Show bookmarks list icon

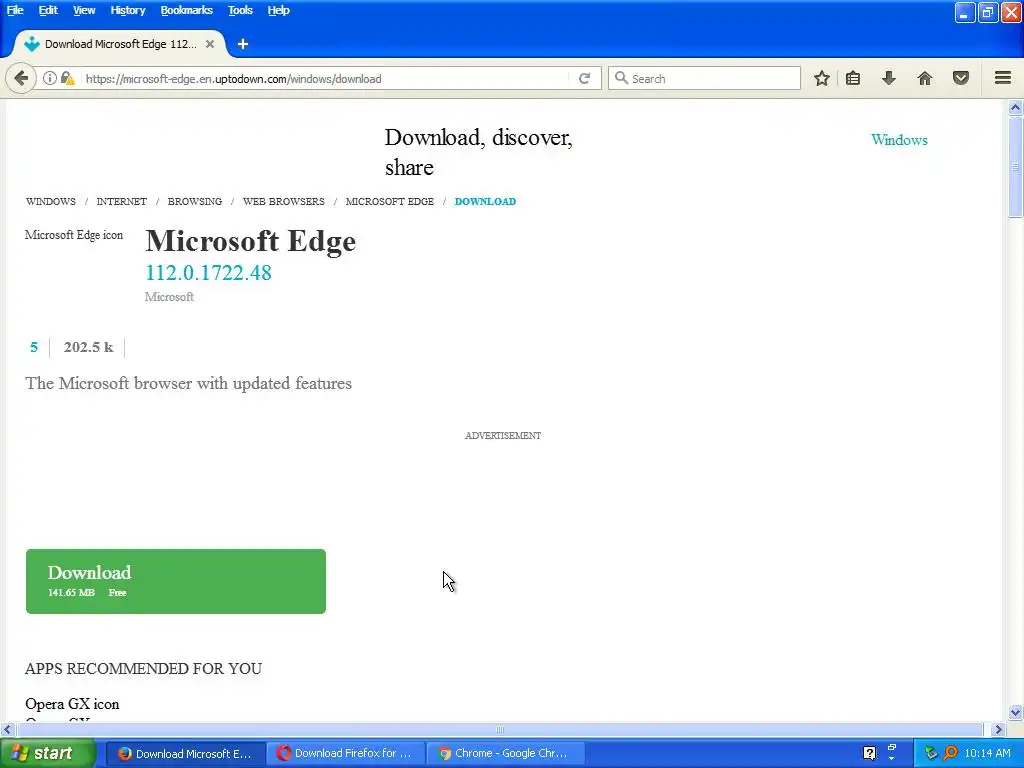click(x=853, y=78)
